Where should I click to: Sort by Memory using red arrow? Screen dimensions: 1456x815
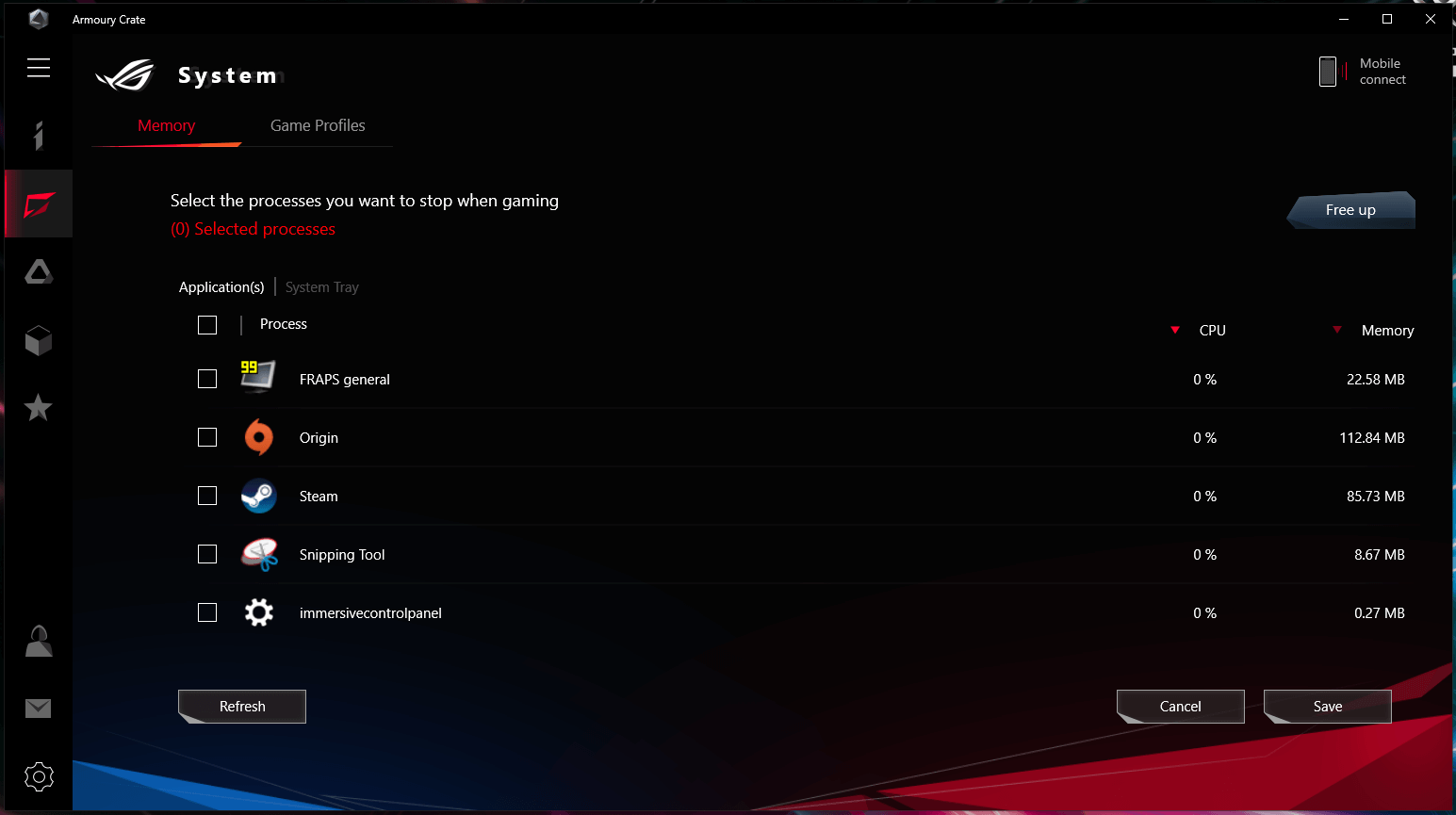[x=1337, y=330]
